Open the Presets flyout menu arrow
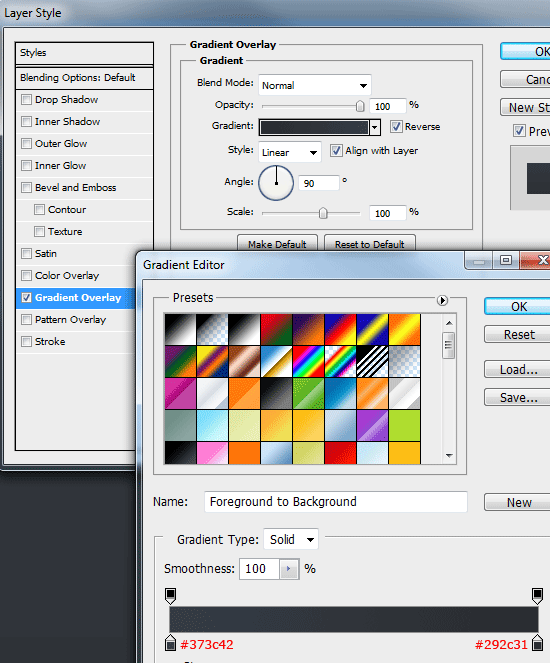This screenshot has height=663, width=550. (442, 300)
